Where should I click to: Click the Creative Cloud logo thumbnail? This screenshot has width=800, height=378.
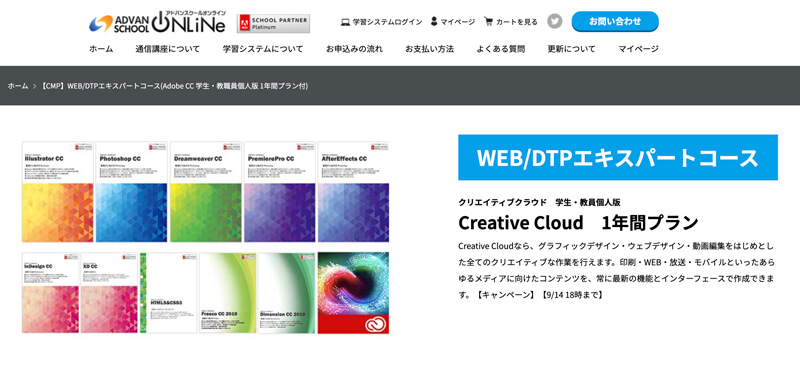pyautogui.click(x=353, y=293)
